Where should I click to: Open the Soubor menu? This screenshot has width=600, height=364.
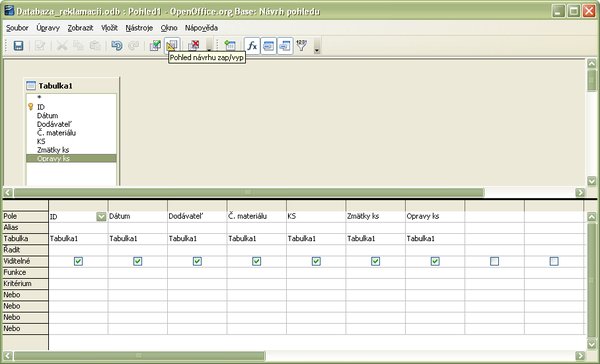(x=17, y=28)
